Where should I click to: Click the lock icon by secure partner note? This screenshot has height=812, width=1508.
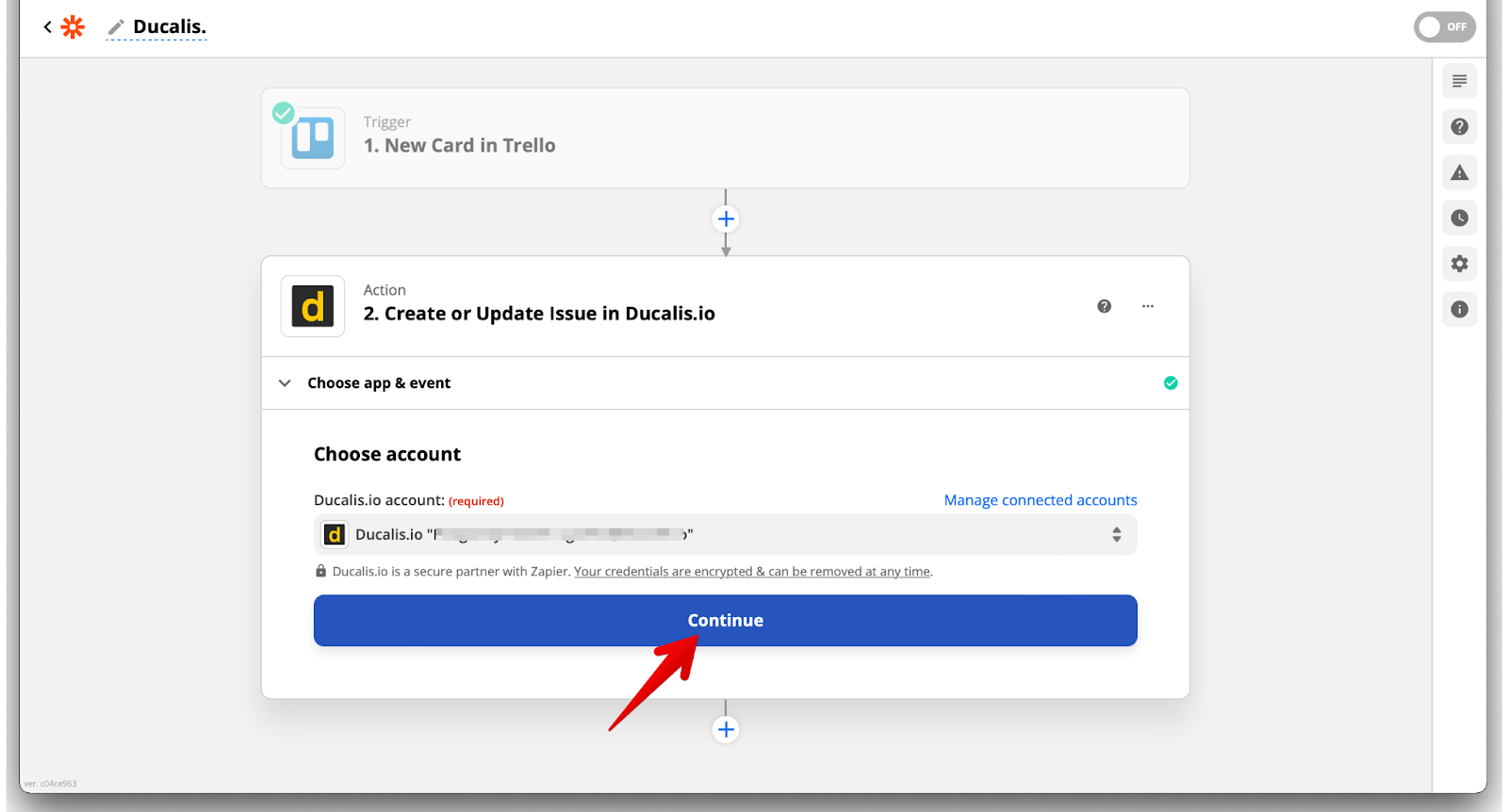pyautogui.click(x=320, y=571)
